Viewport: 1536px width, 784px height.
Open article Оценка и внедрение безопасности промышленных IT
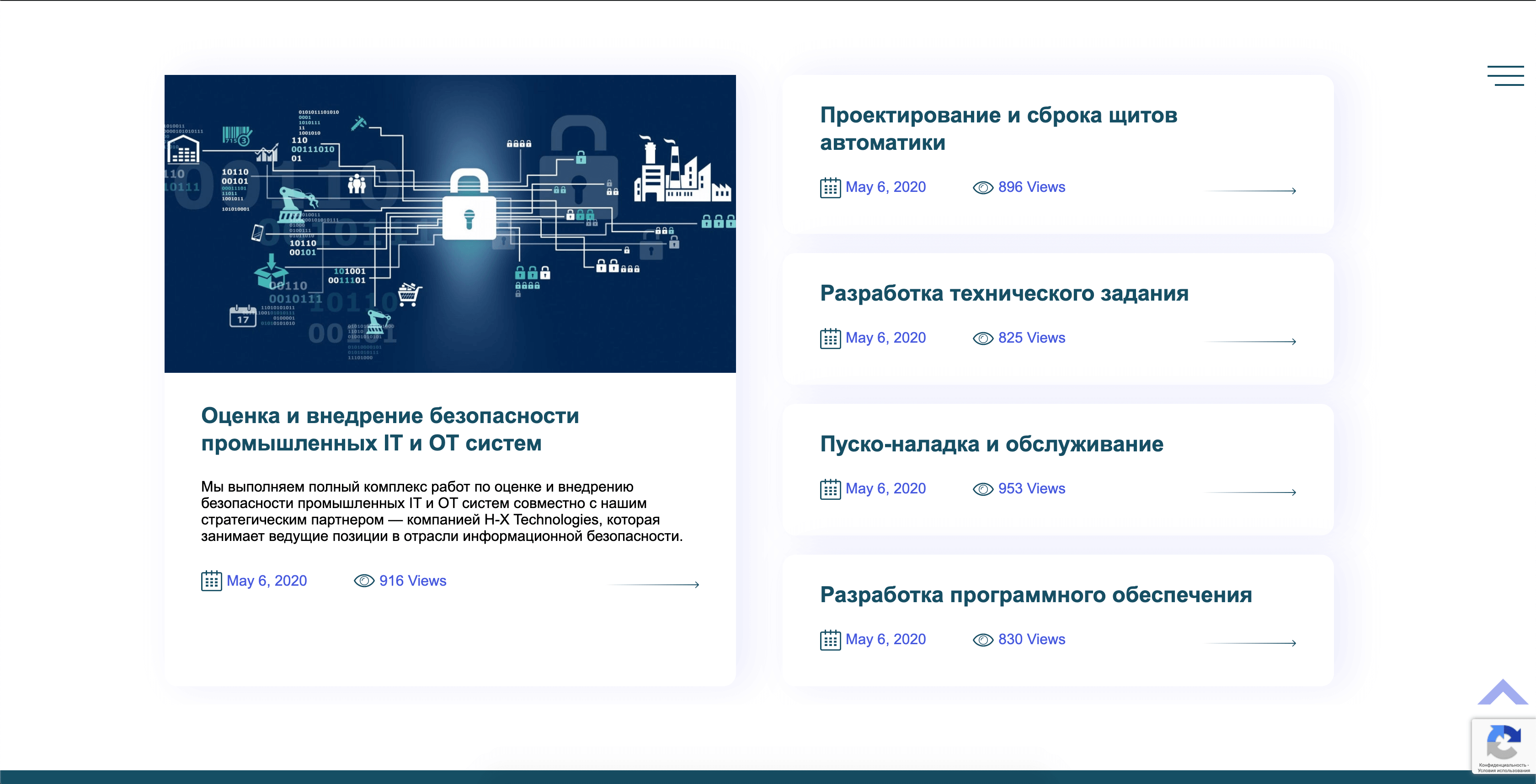[x=390, y=429]
